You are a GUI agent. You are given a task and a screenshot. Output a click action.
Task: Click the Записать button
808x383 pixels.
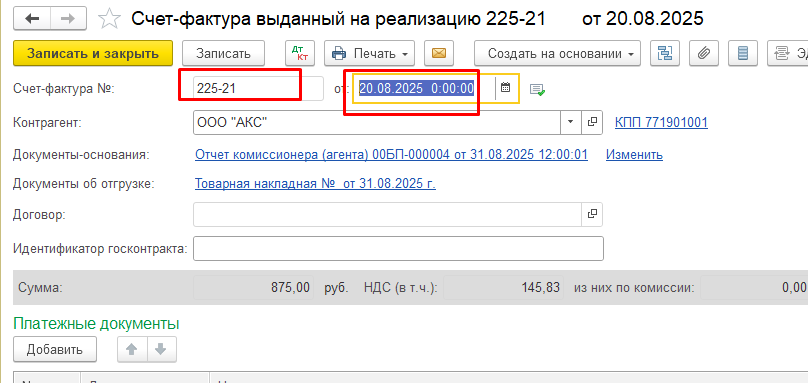click(x=223, y=53)
